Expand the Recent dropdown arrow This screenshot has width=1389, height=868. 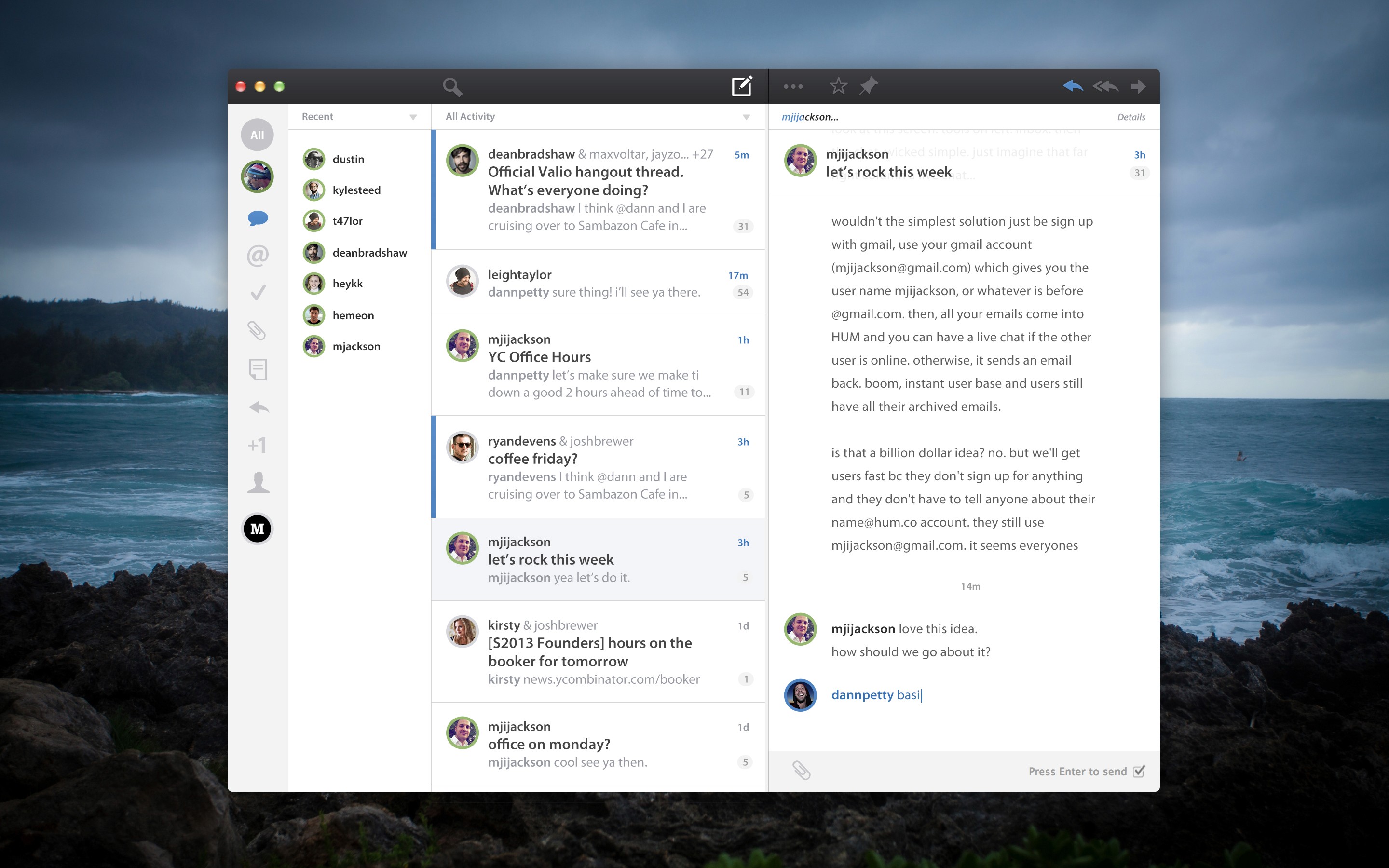(x=413, y=117)
